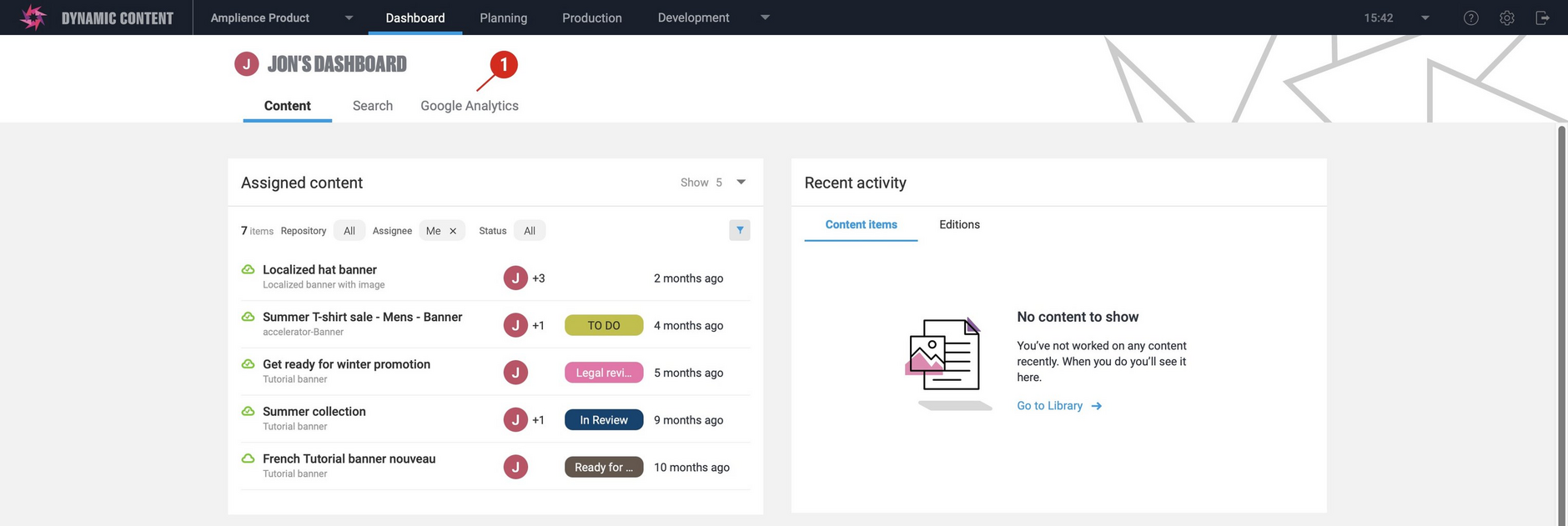The width and height of the screenshot is (1568, 526).
Task: Click the J assignee avatar on French Tutorial row
Action: click(515, 467)
